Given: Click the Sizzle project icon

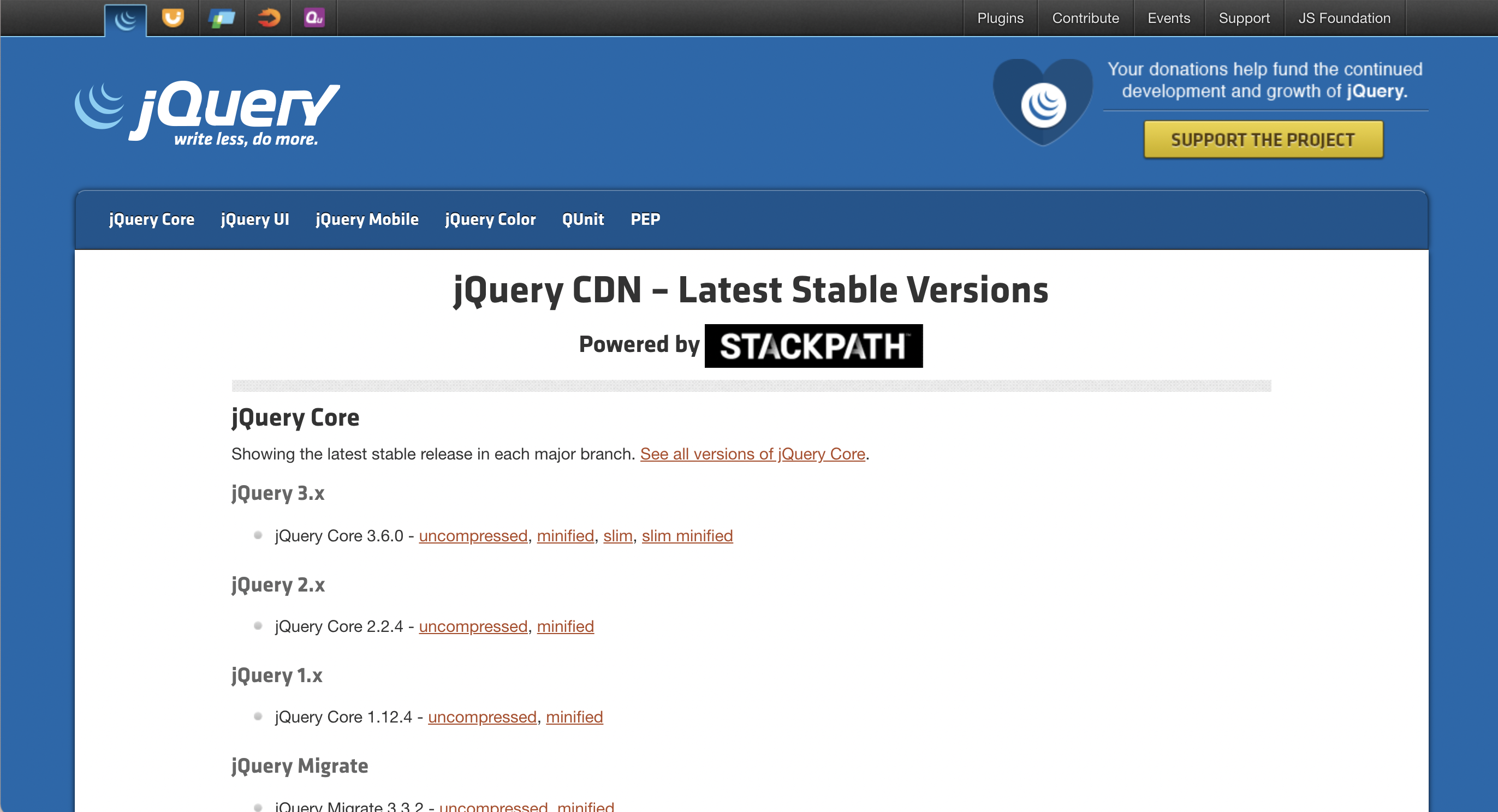Looking at the screenshot, I should point(268,18).
